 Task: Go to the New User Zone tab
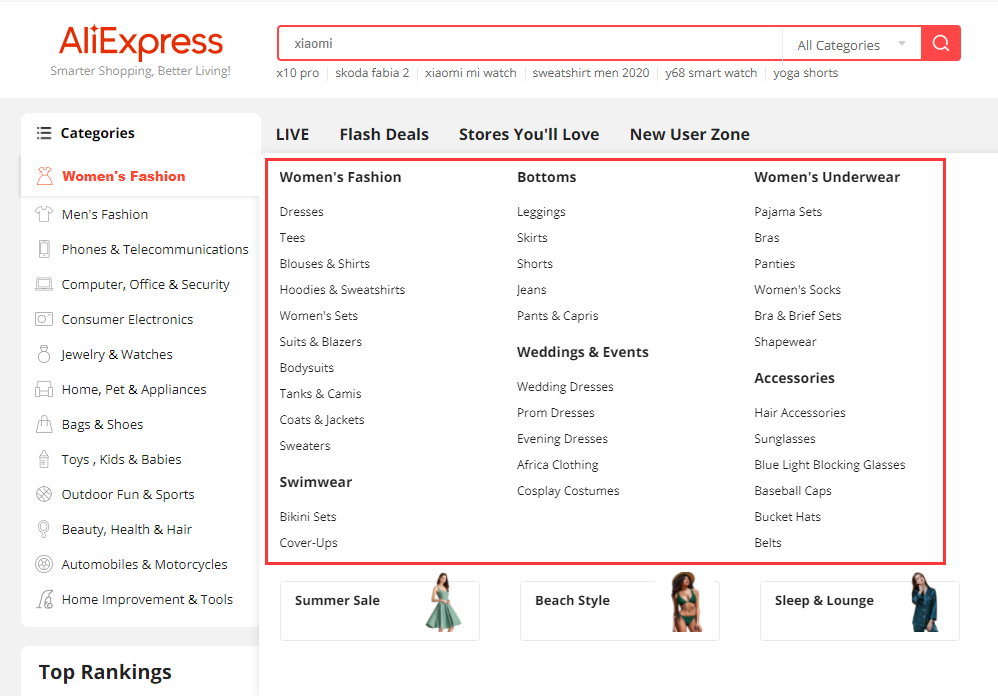[x=689, y=134]
